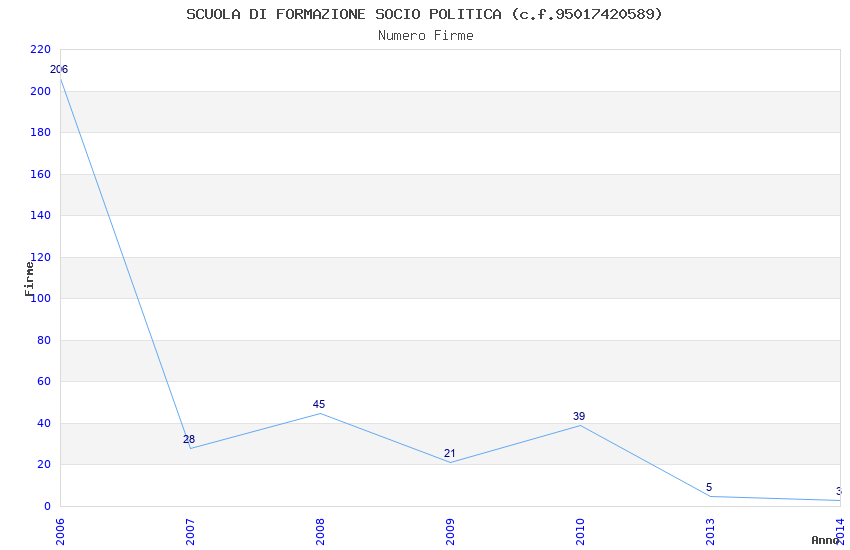Click the y-axis value 120
850x550 pixels.
click(x=41, y=257)
